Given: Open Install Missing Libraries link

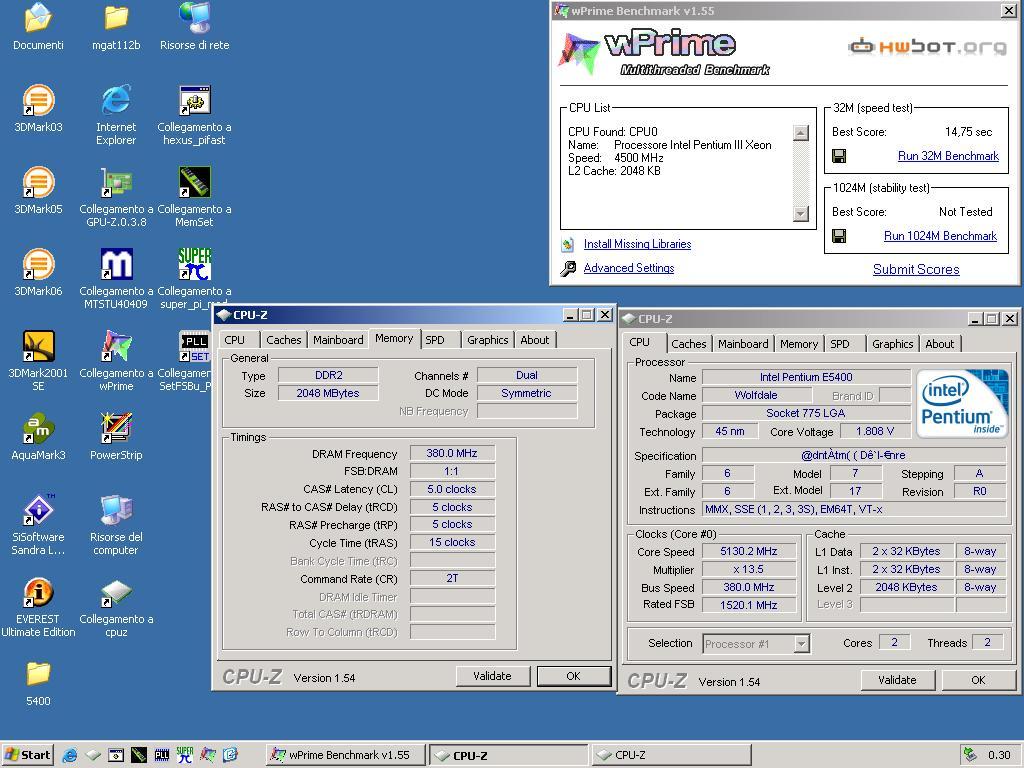Looking at the screenshot, I should [x=637, y=244].
